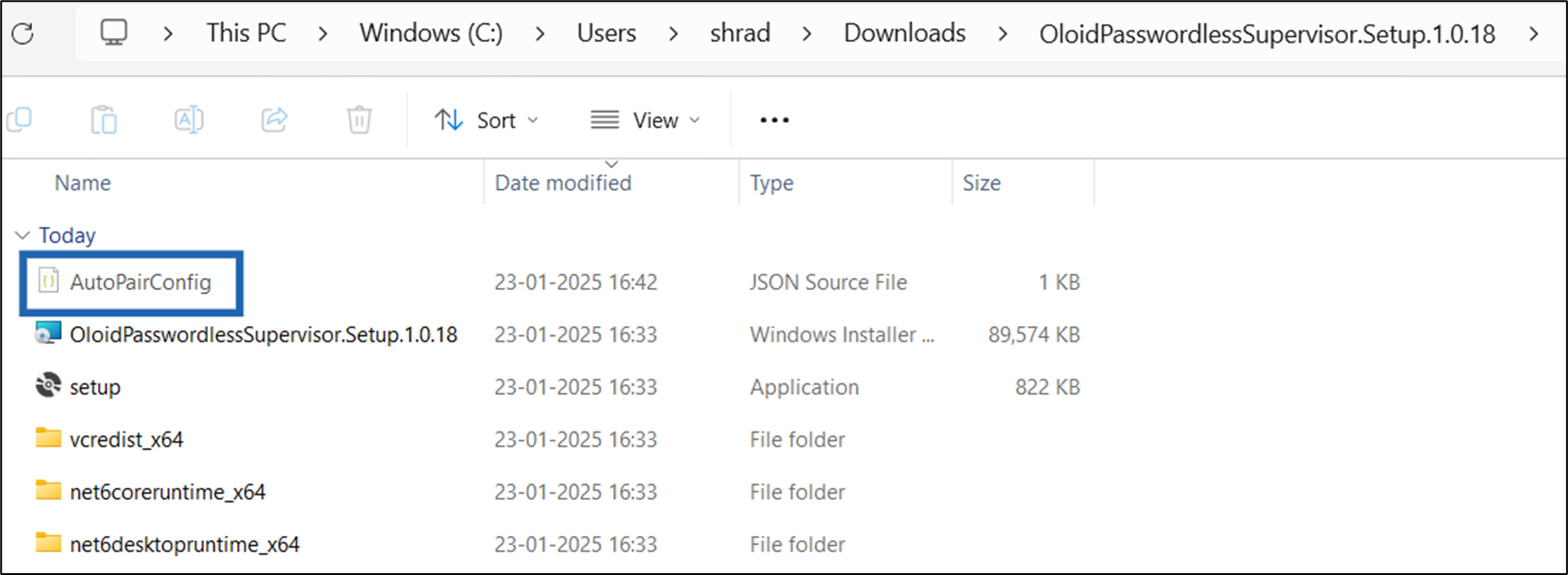1568x575 pixels.
Task: Collapse the Today group chevron
Action: pyautogui.click(x=23, y=235)
